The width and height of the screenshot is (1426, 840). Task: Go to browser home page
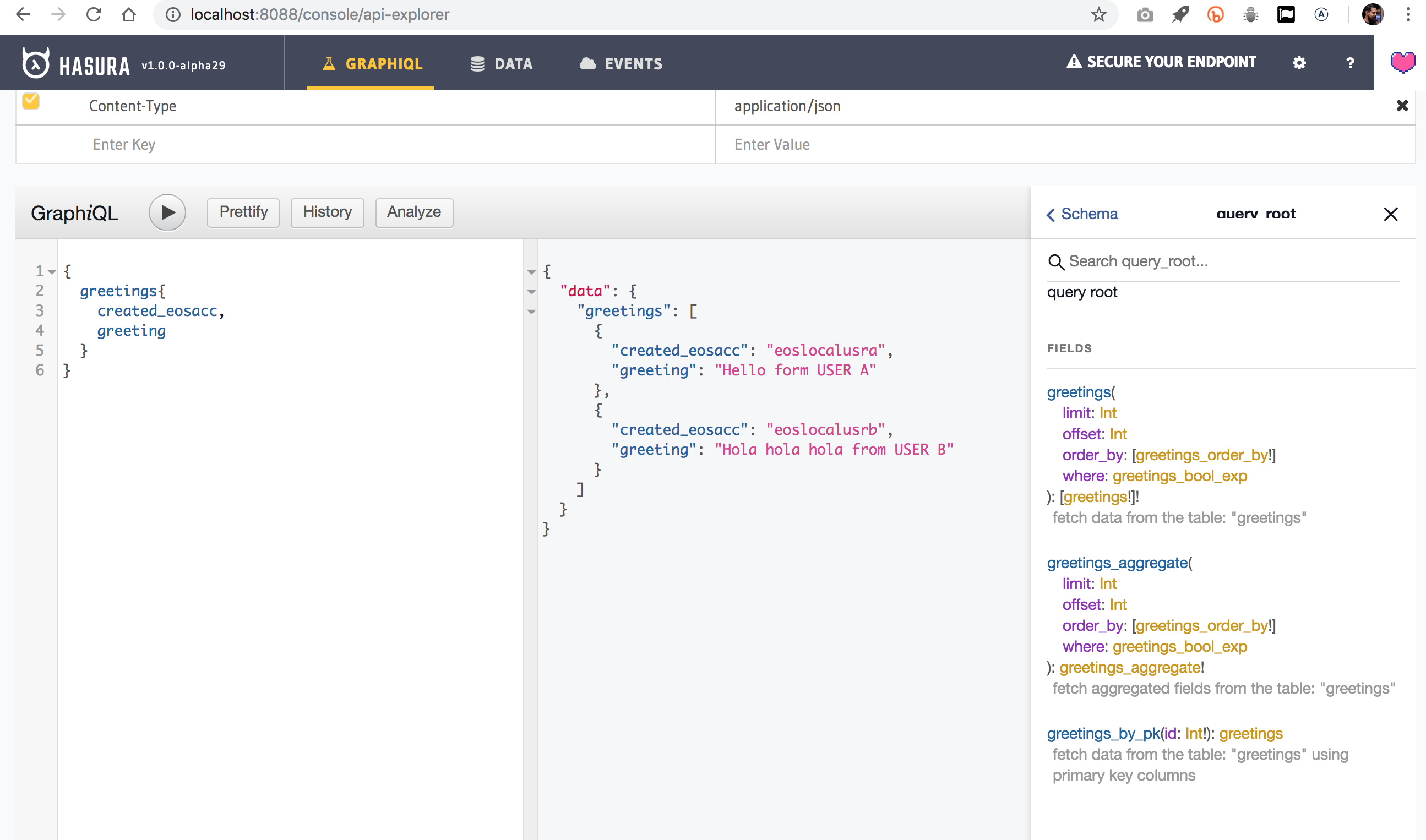(x=129, y=14)
